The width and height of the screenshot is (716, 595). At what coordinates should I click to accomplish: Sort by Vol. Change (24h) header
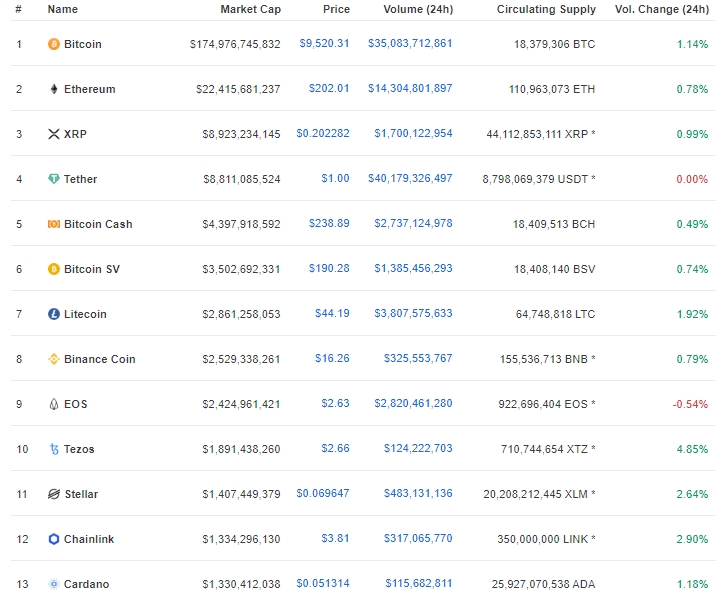[662, 9]
